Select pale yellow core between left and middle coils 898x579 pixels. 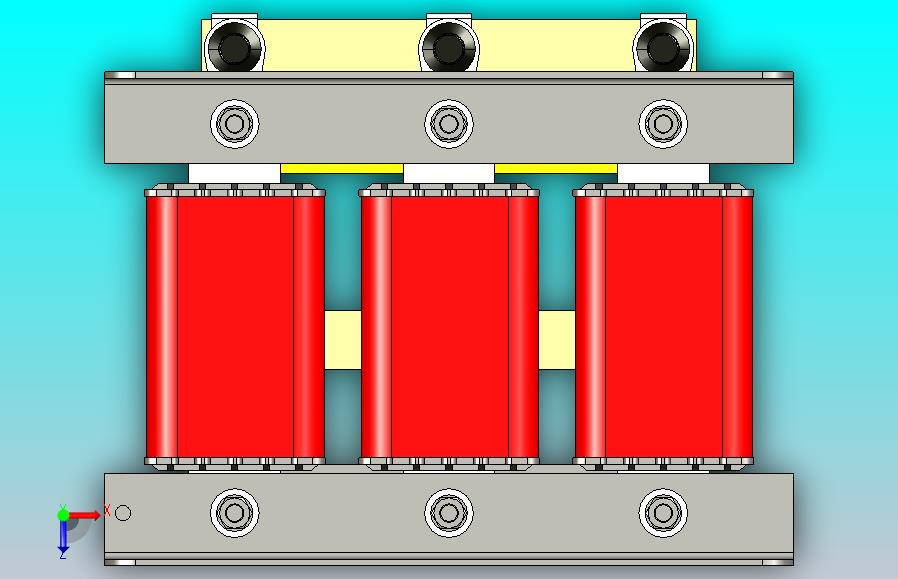coord(342,340)
